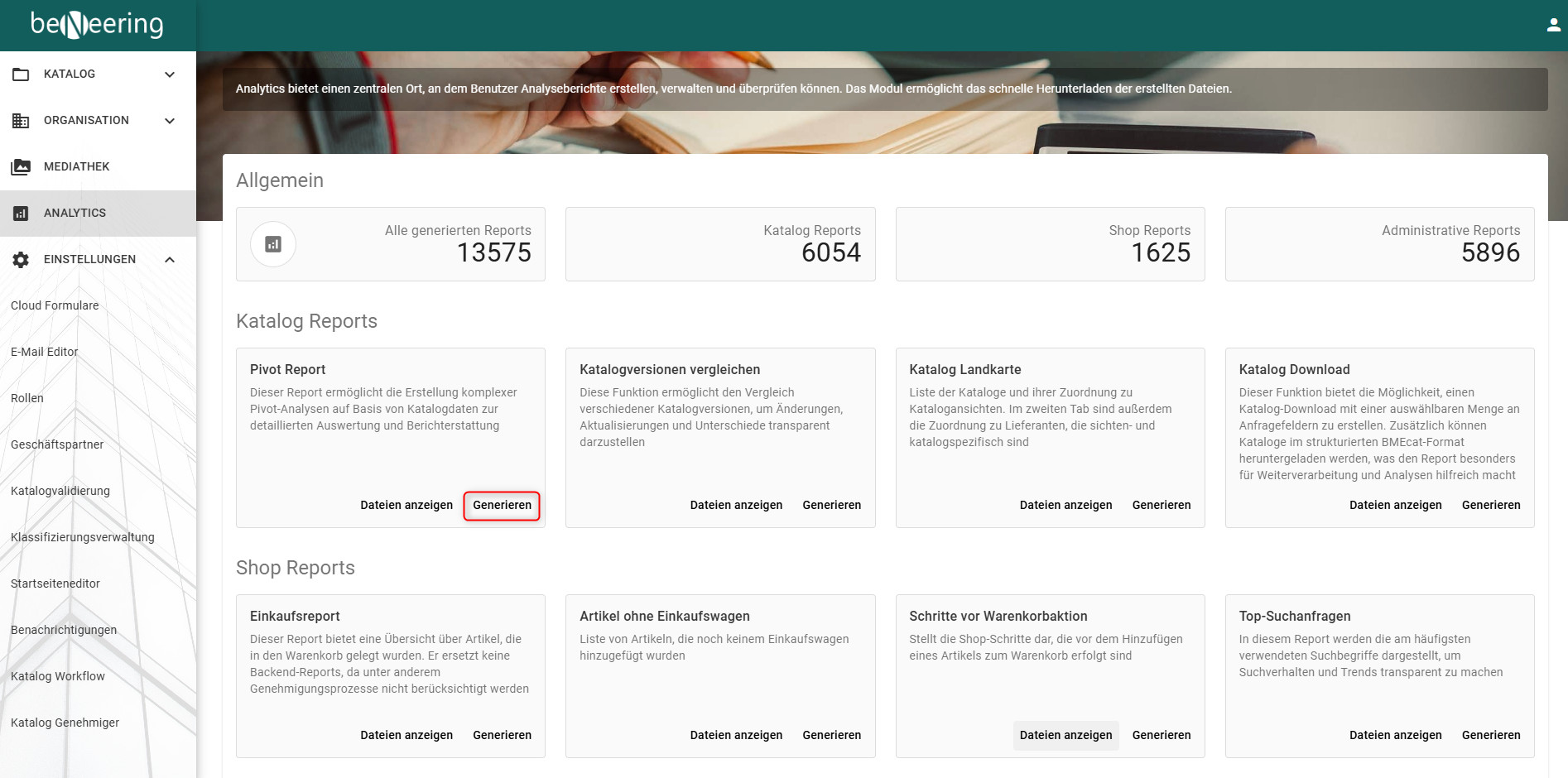
Task: Click the Katalog Reports section heading
Action: (306, 321)
